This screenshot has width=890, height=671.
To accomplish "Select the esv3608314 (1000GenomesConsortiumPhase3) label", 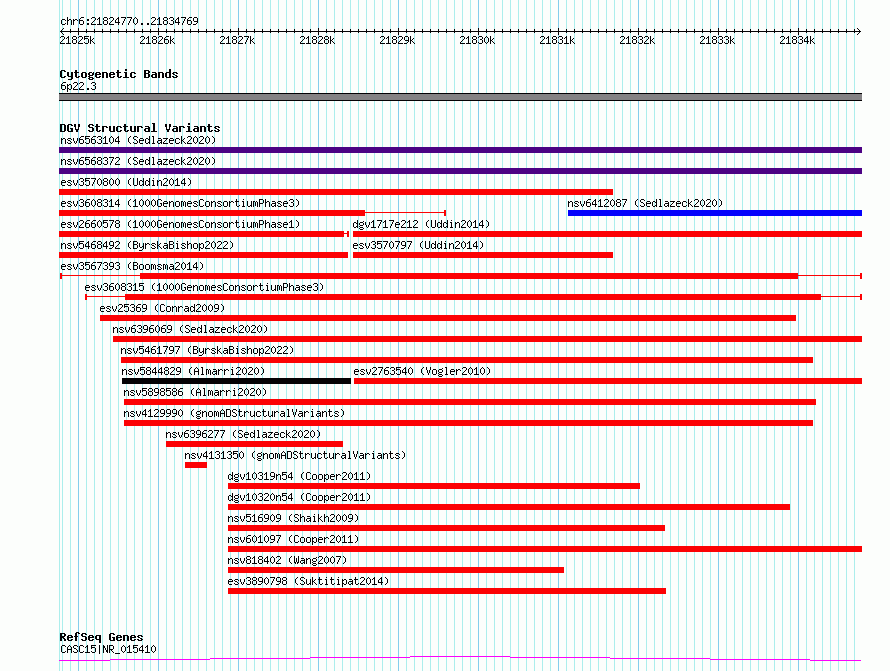I will click(180, 203).
